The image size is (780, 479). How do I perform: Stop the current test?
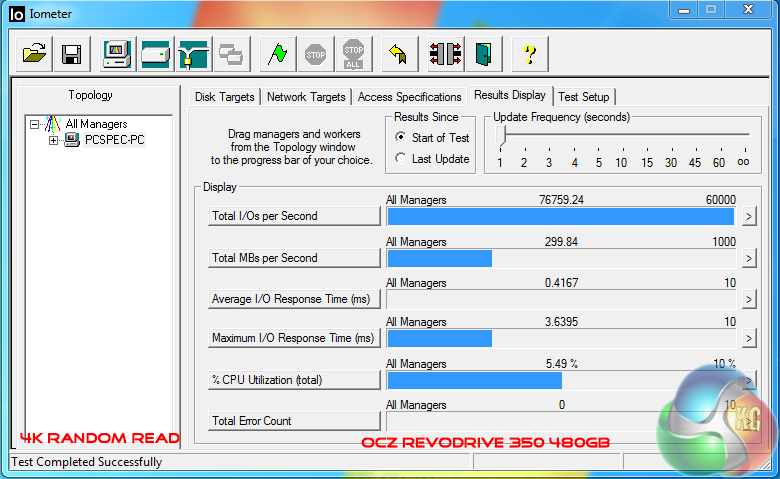coord(315,53)
